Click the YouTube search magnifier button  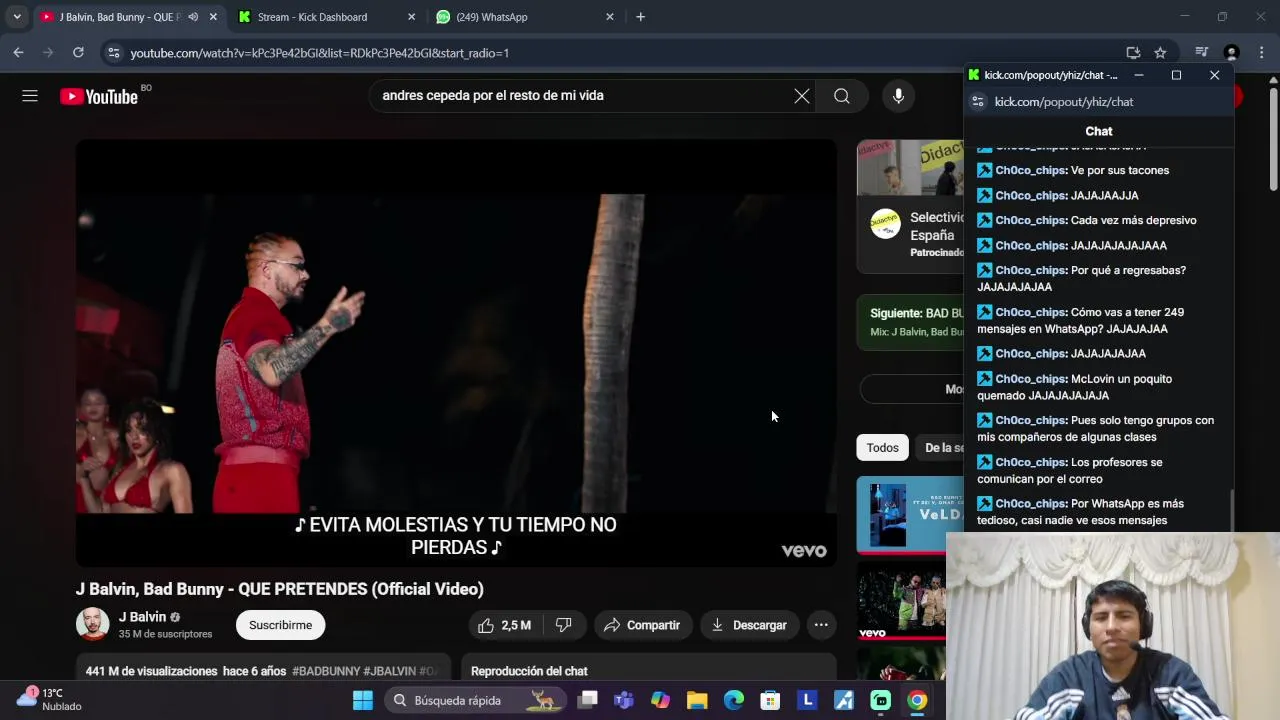click(842, 96)
